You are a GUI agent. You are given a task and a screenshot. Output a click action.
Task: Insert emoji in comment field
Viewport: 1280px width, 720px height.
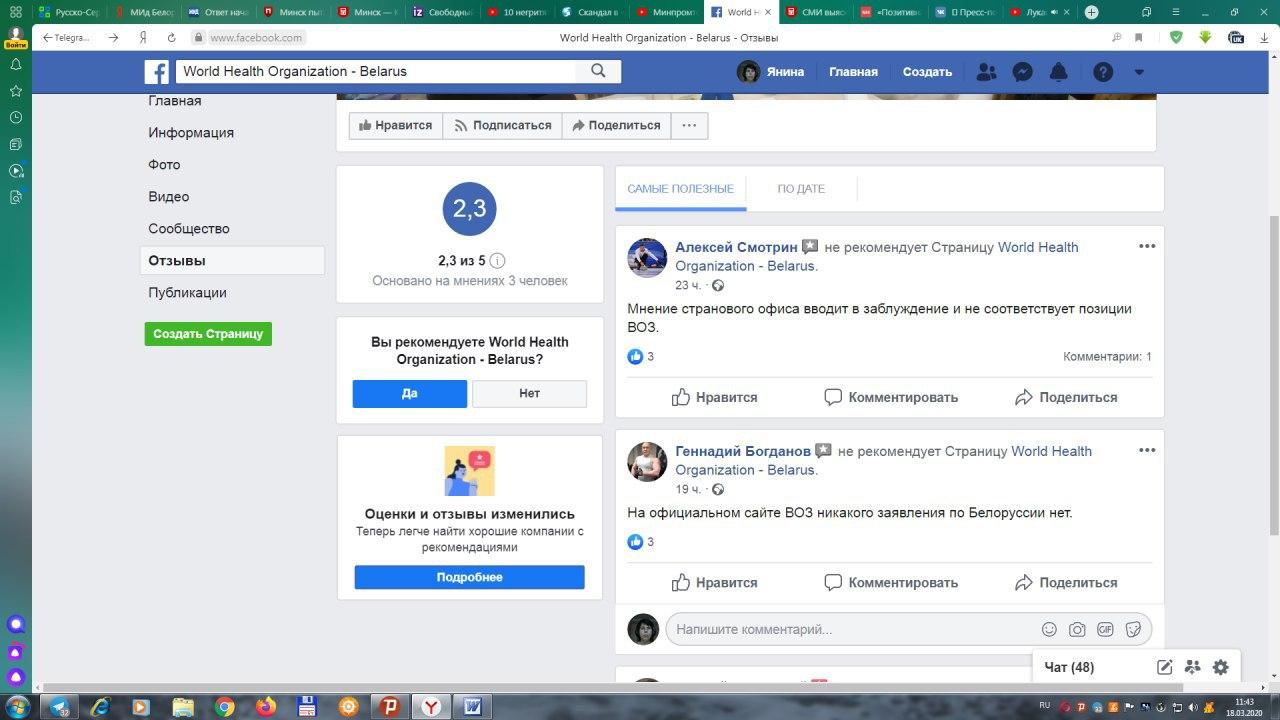click(1049, 629)
